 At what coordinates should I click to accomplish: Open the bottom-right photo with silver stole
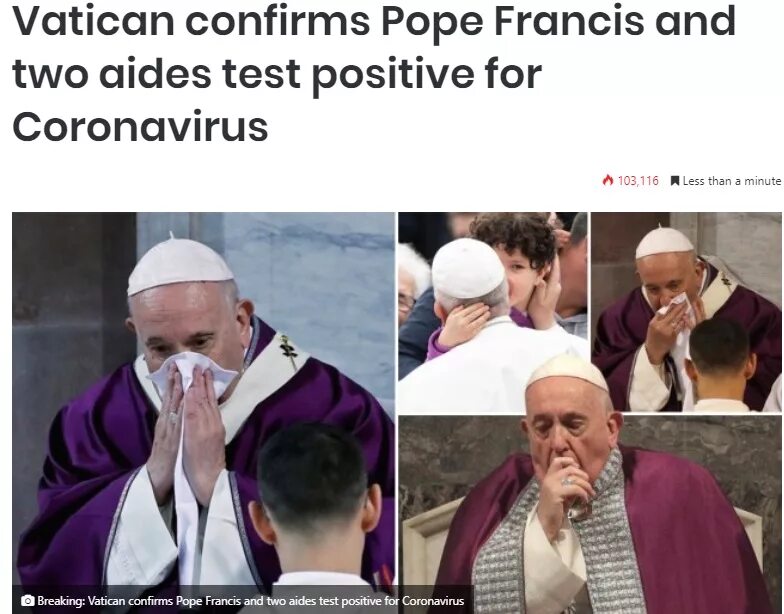coord(590,515)
